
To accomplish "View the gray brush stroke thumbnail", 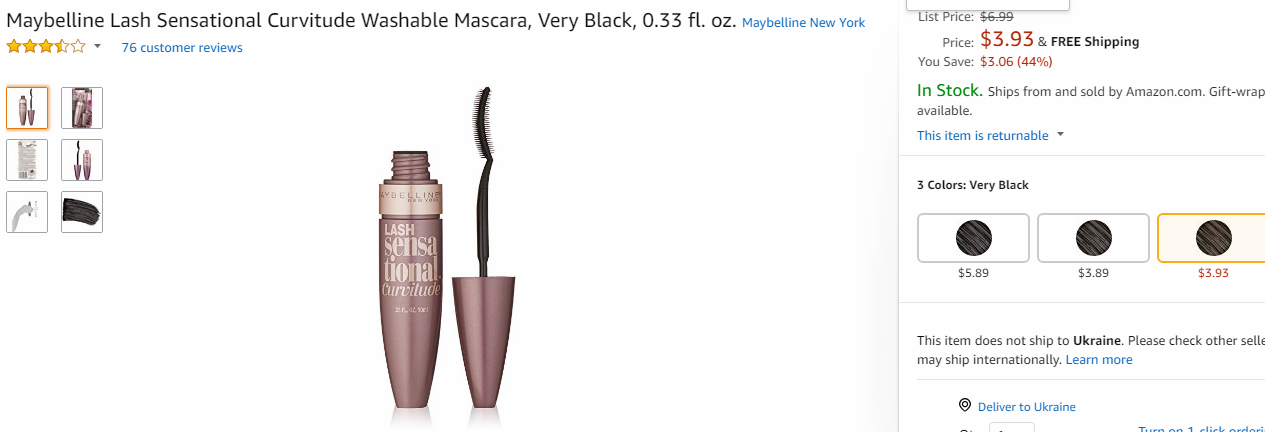I will (27, 212).
